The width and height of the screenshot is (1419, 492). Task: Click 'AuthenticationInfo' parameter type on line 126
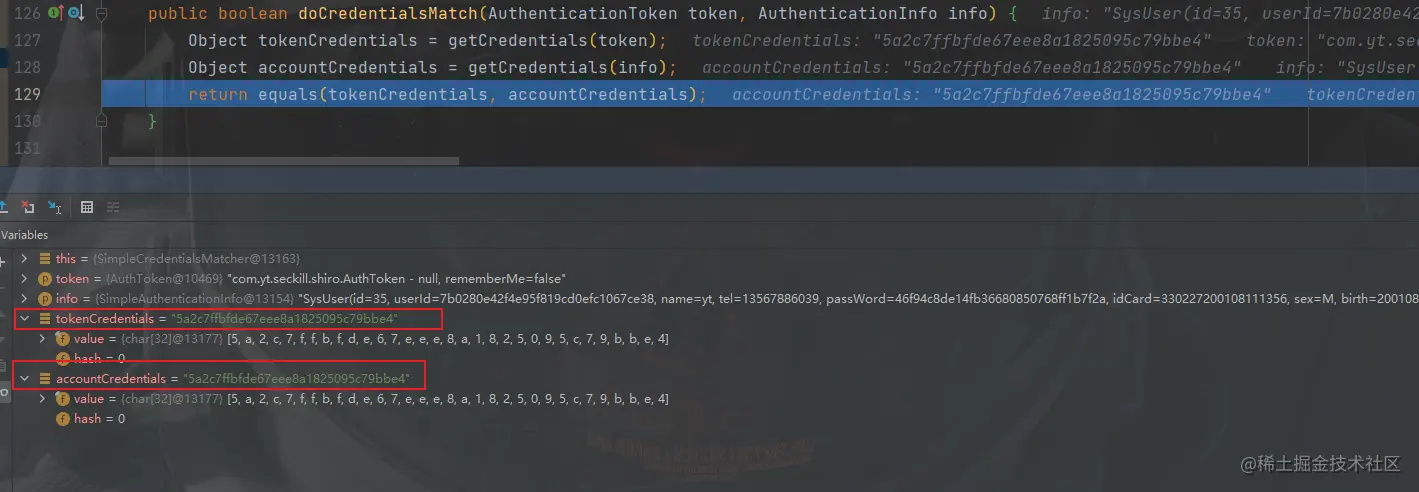click(x=848, y=14)
